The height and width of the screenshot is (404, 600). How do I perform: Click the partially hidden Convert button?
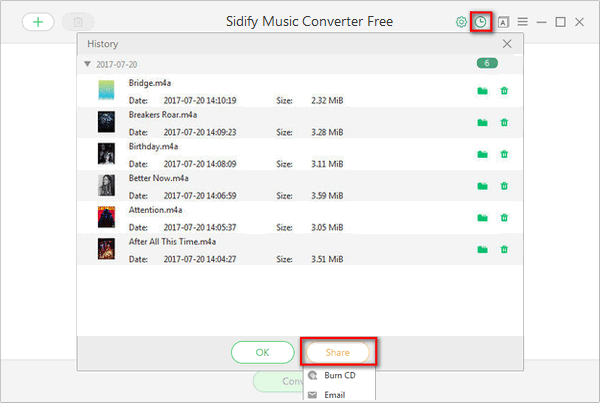click(x=279, y=381)
